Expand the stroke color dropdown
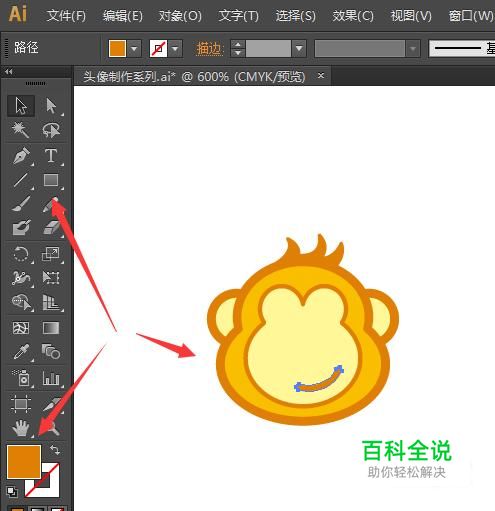This screenshot has width=495, height=511. 175,49
